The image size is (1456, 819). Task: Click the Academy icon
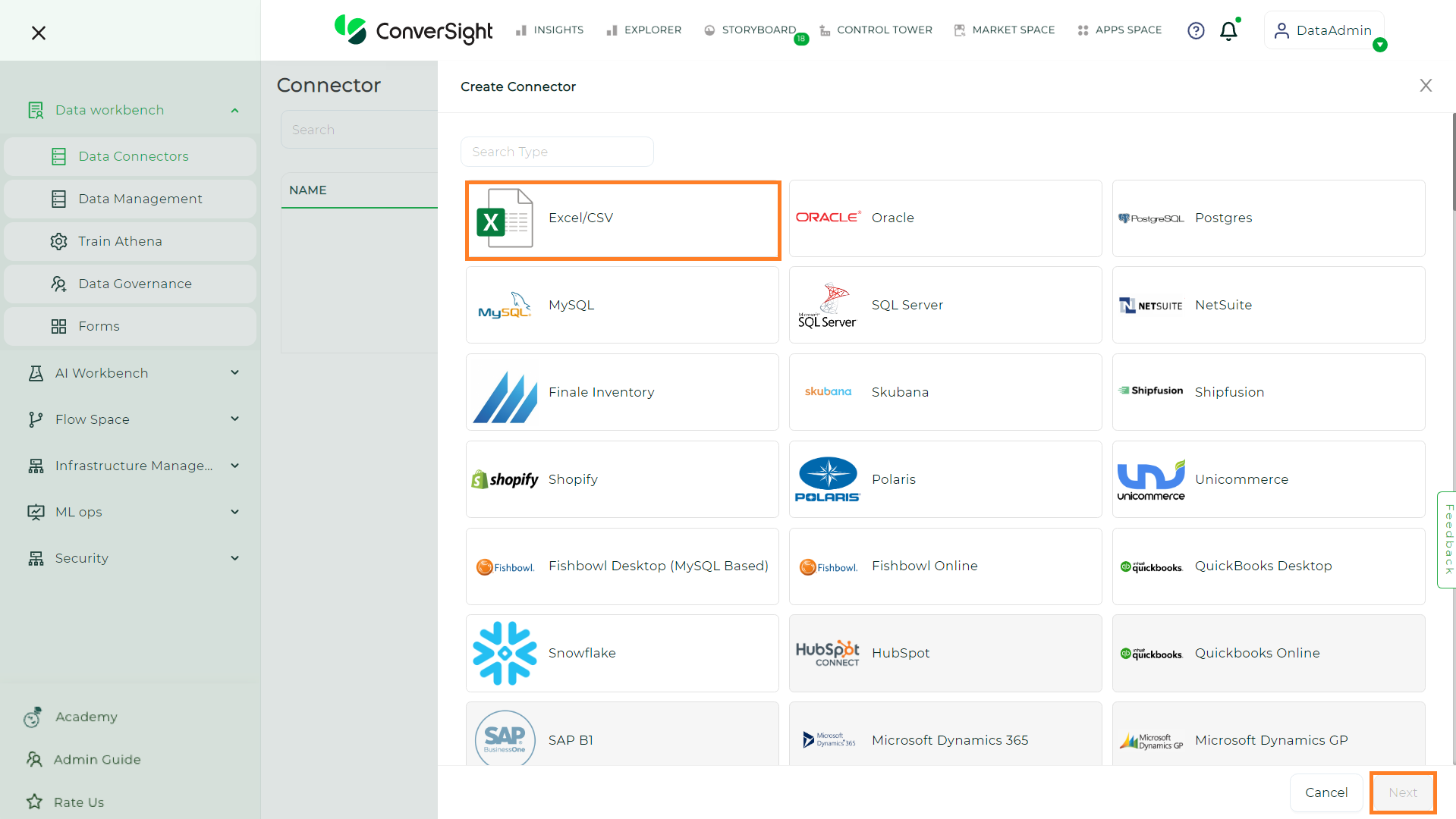[x=33, y=717]
